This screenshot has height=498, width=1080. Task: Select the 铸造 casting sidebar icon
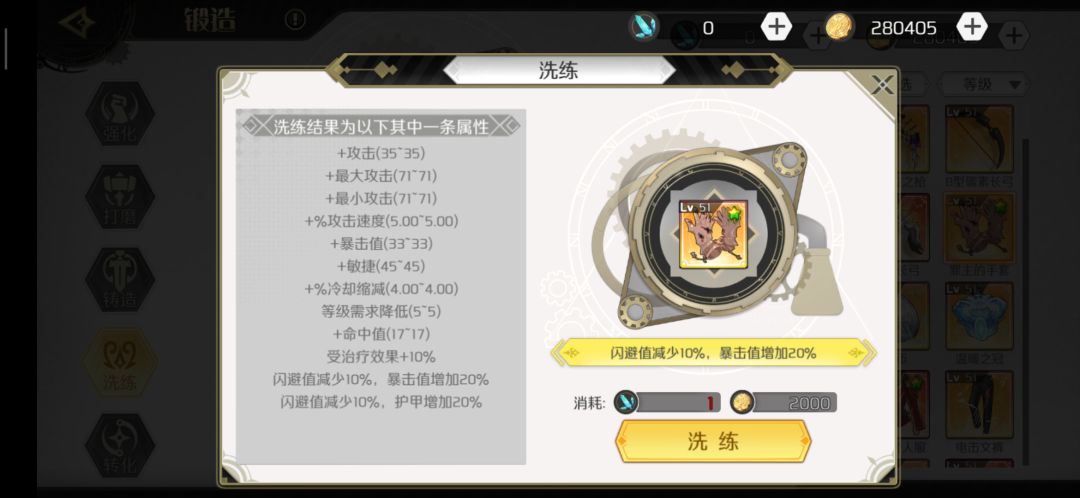click(x=120, y=280)
